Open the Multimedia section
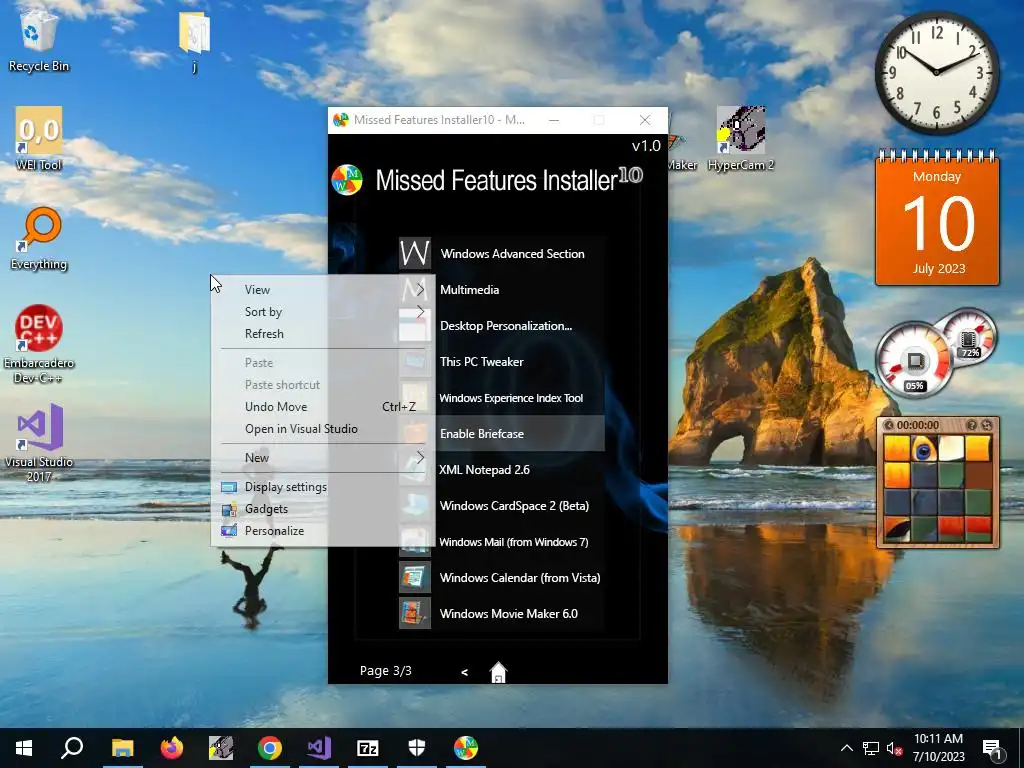 click(x=502, y=289)
